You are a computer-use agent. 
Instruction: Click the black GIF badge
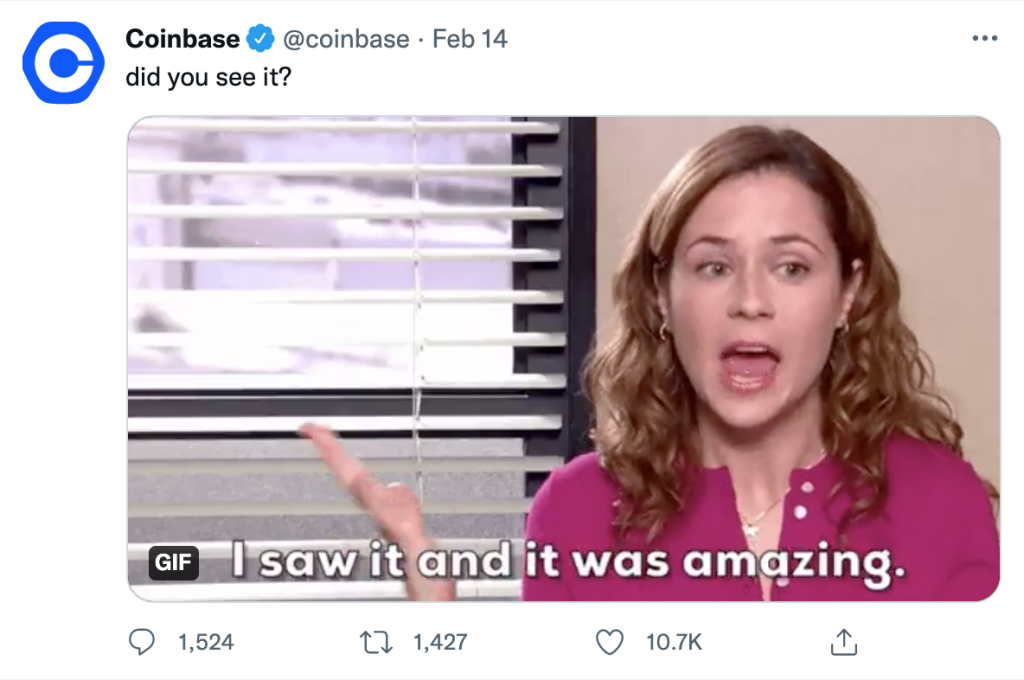pos(174,562)
